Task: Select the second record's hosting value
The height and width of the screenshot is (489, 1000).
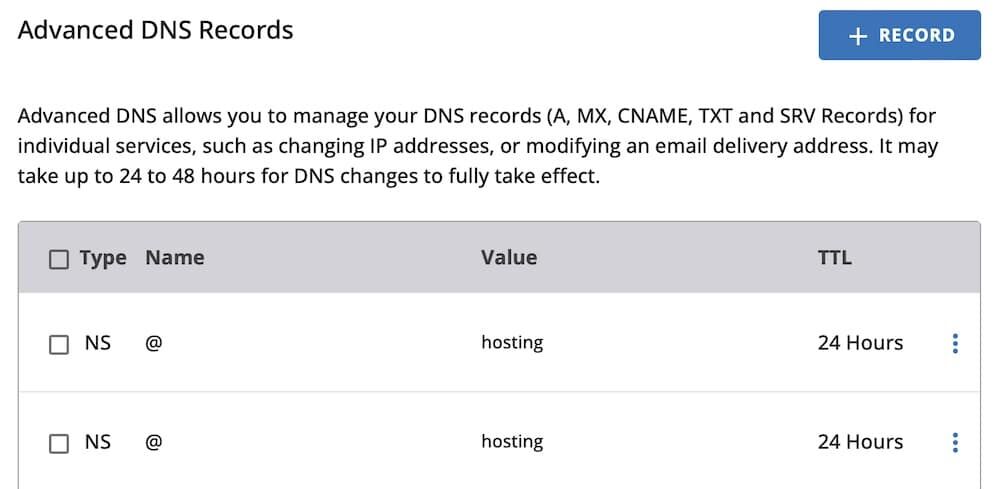Action: [x=512, y=442]
